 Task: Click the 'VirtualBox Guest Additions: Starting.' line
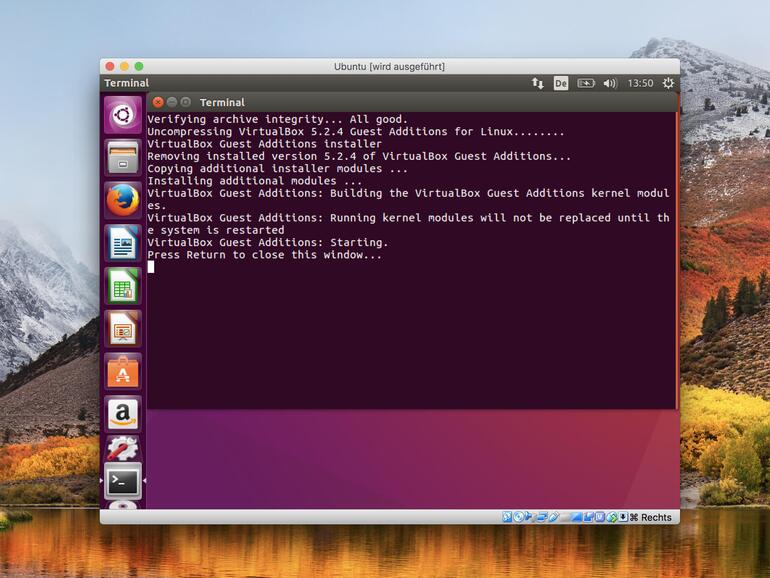[x=268, y=242]
